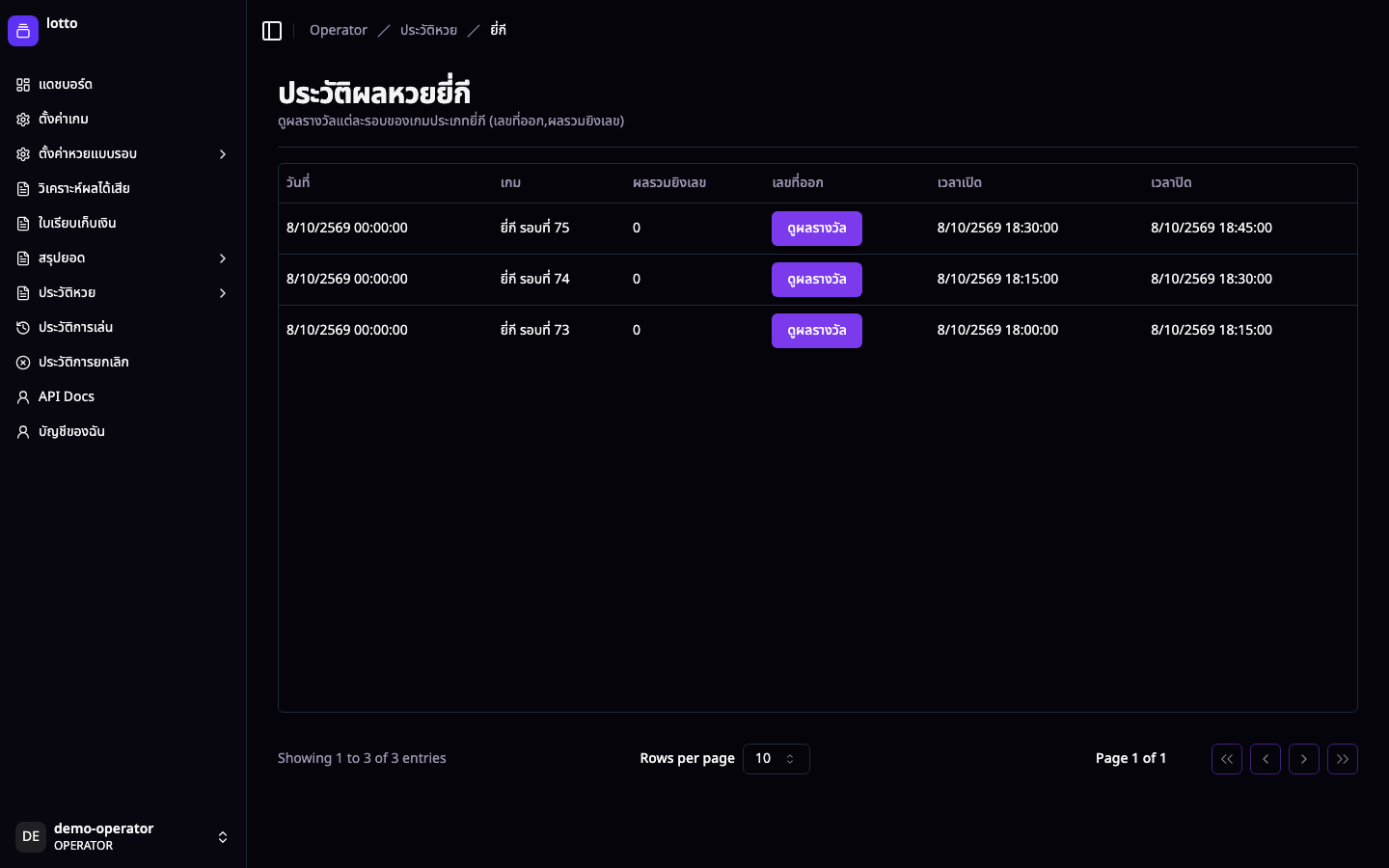This screenshot has width=1389, height=868.
Task: Open วิเคราะห์ผลได้เสีย in the sidebar
Action: 123,189
